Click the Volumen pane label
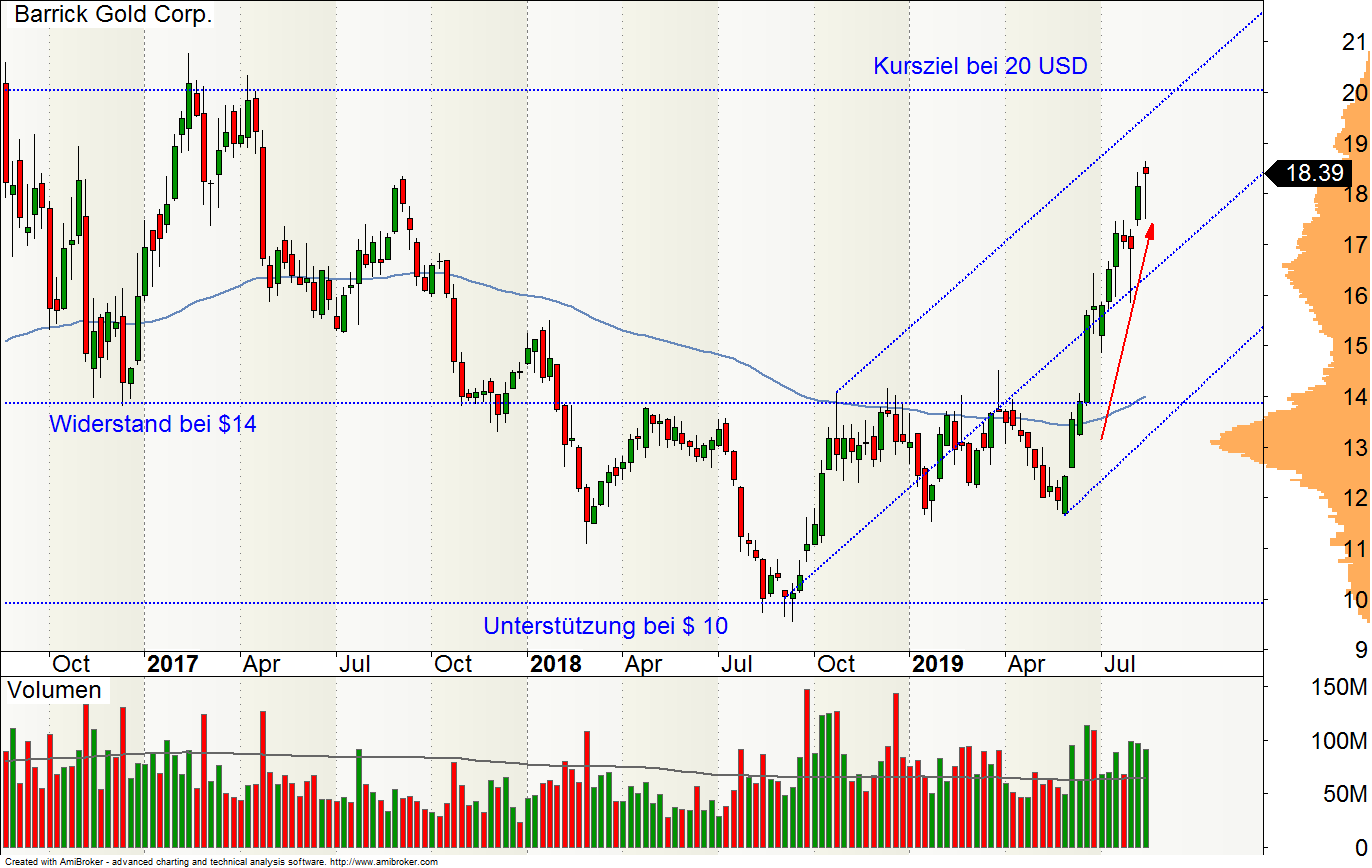The height and width of the screenshot is (868, 1372). 54,691
